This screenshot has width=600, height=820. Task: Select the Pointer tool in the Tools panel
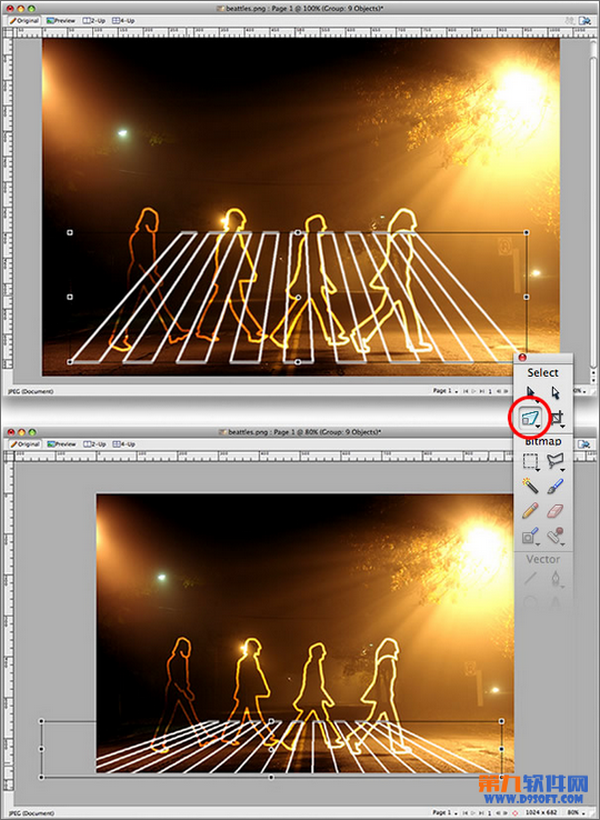(531, 394)
